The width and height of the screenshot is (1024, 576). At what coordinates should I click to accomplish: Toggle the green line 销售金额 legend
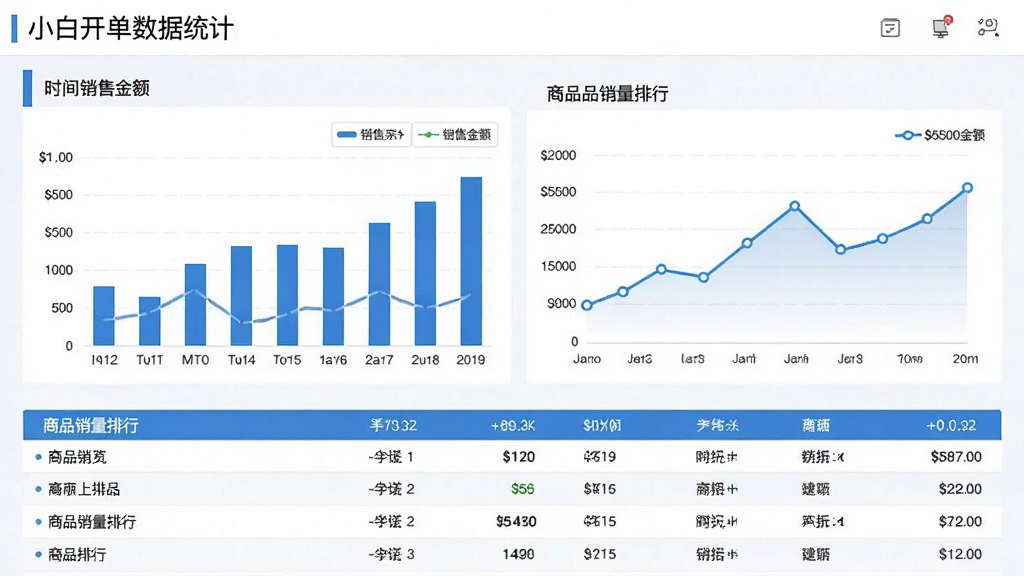pyautogui.click(x=455, y=135)
